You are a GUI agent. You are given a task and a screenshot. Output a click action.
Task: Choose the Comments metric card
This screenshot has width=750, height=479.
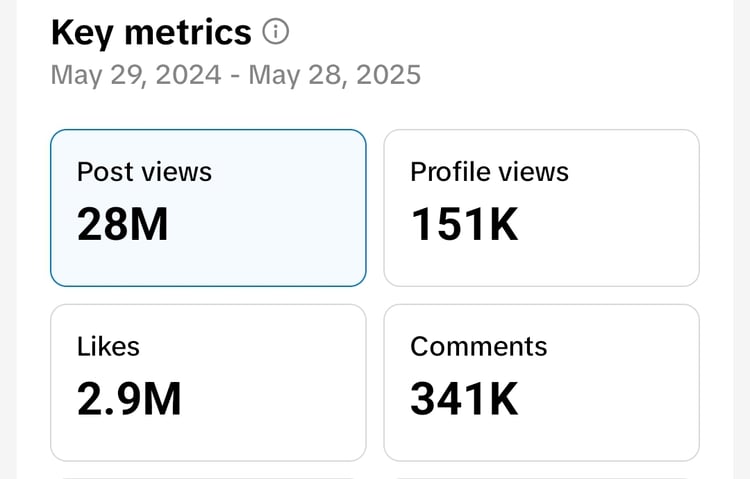(541, 382)
